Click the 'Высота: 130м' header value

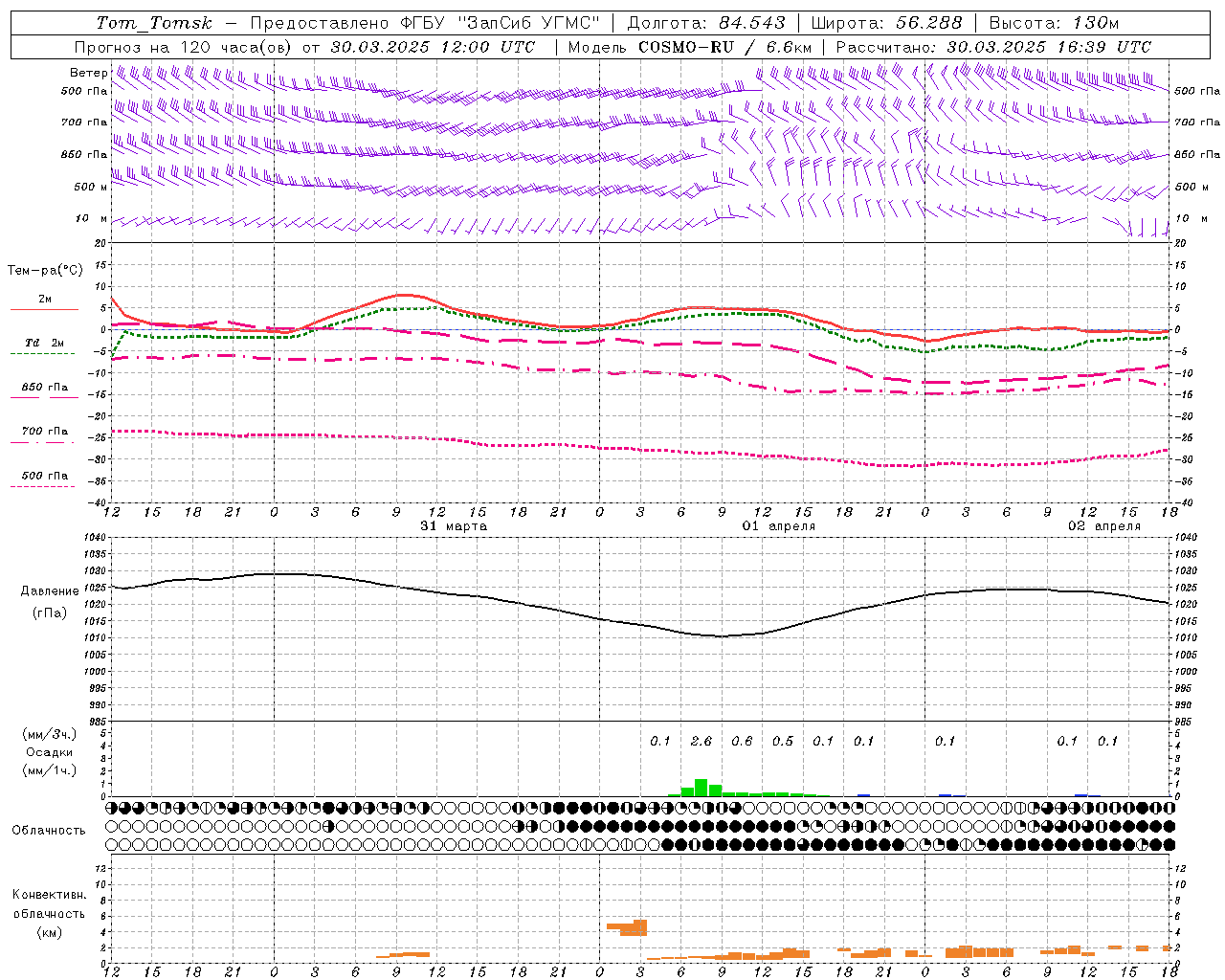pos(1054,23)
